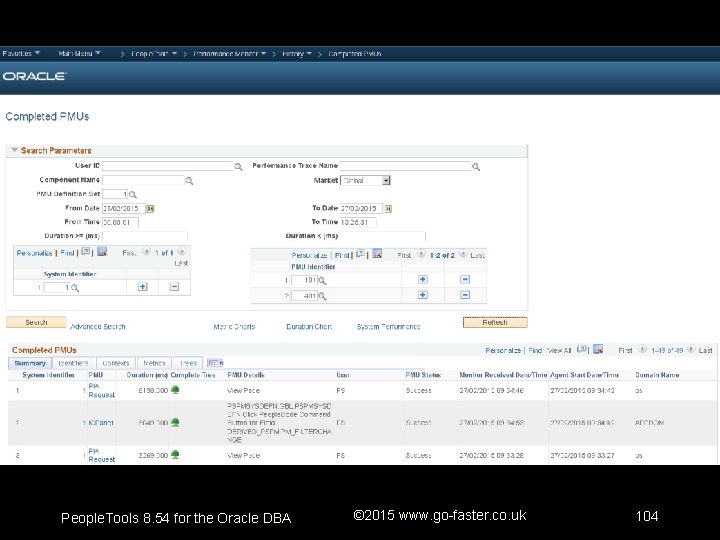The width and height of the screenshot is (720, 540).
Task: Open the From Date calendar picker
Action: pyautogui.click(x=150, y=208)
